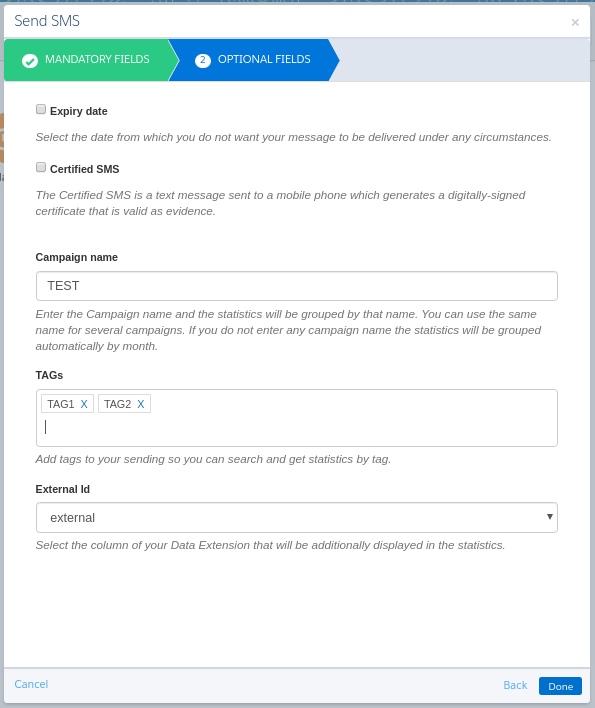Enable the Expiry date checkbox
The image size is (595, 708).
pos(41,109)
